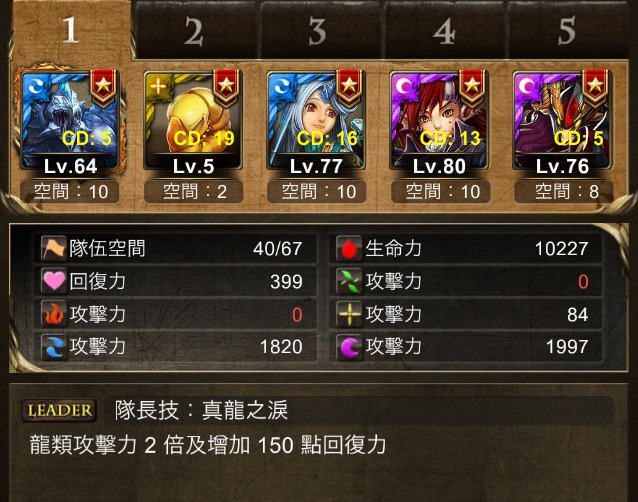Switch to team tab 5

(x=567, y=31)
